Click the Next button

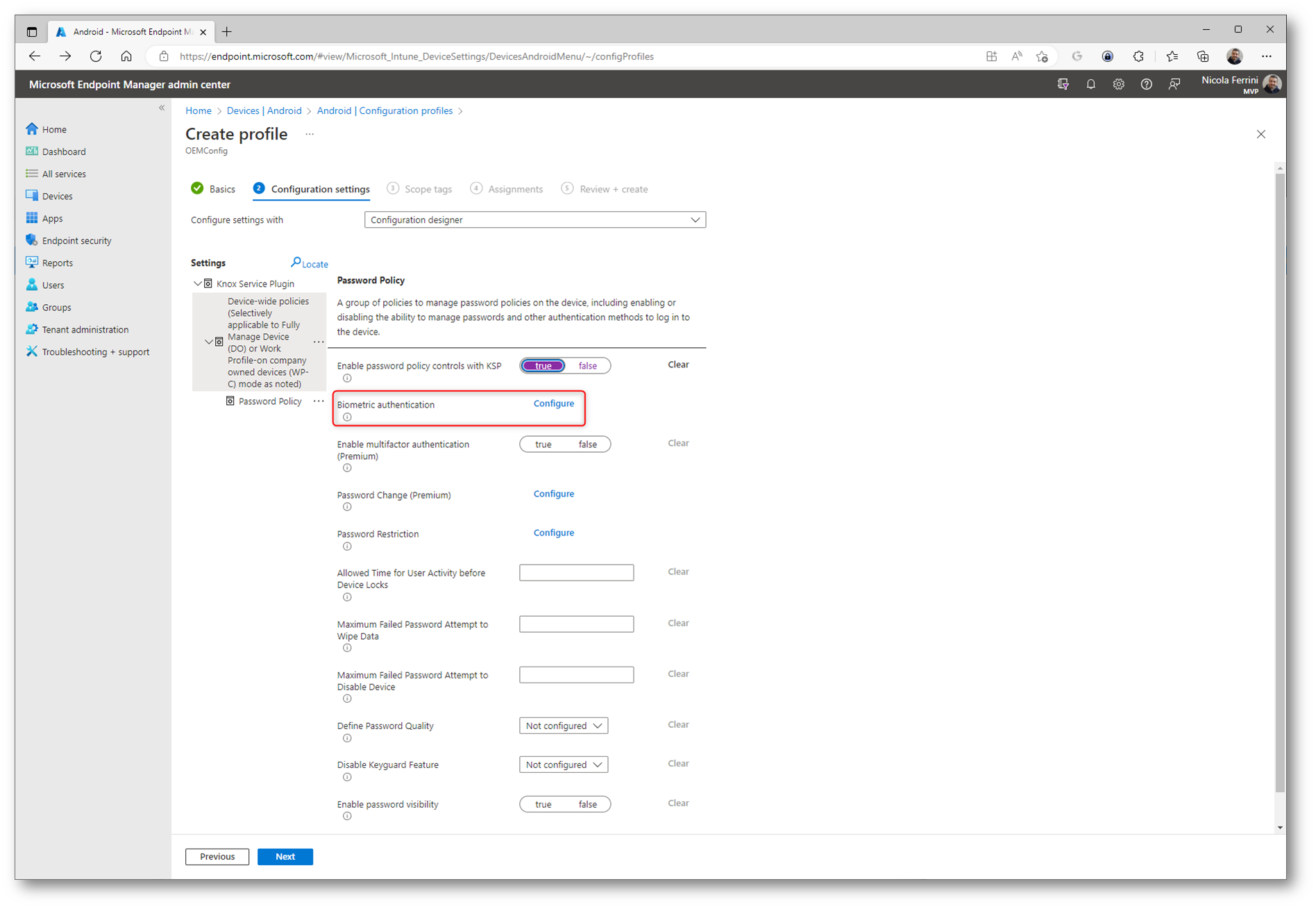pos(285,856)
